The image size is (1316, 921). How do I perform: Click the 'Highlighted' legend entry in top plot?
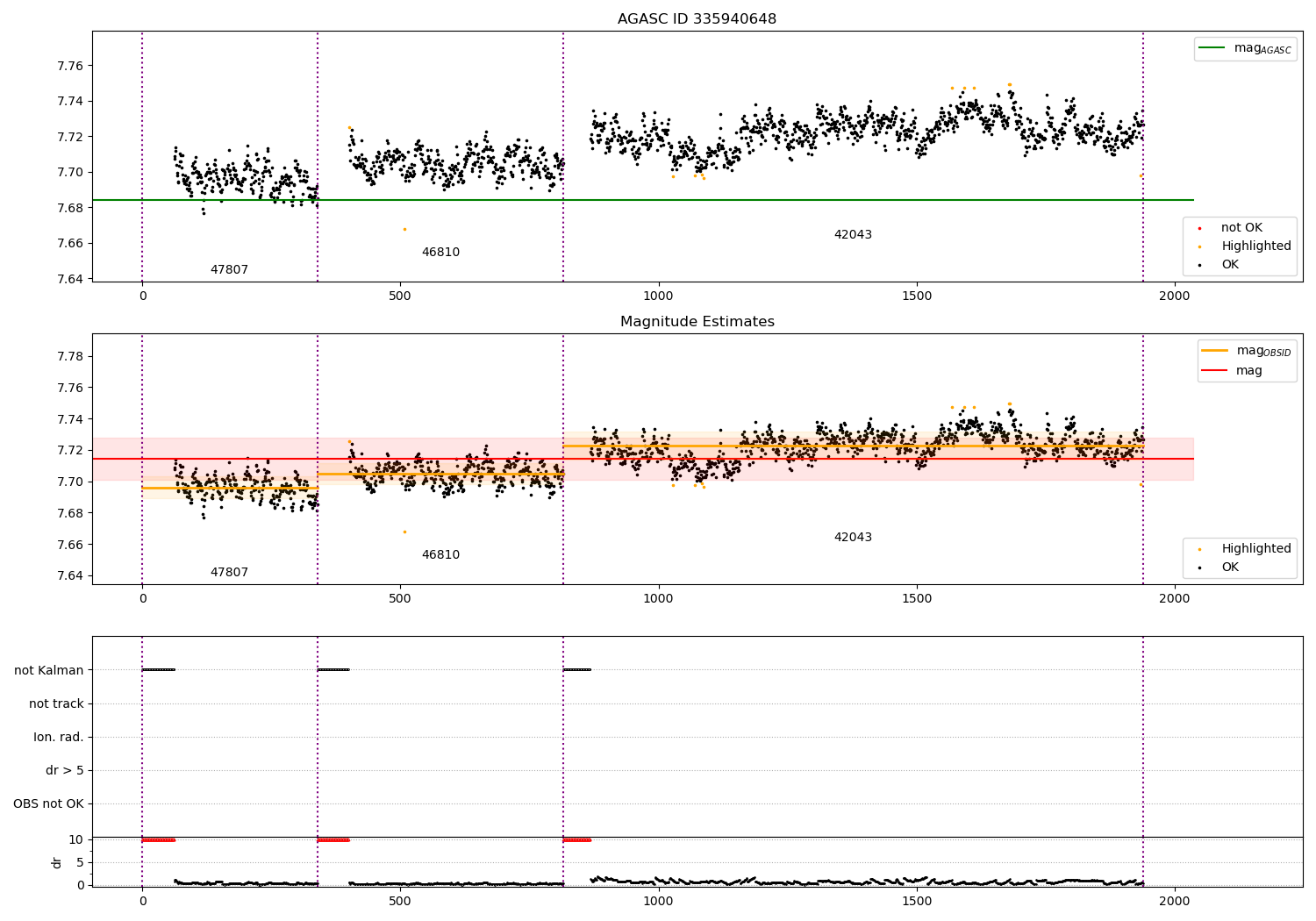pos(1255,246)
